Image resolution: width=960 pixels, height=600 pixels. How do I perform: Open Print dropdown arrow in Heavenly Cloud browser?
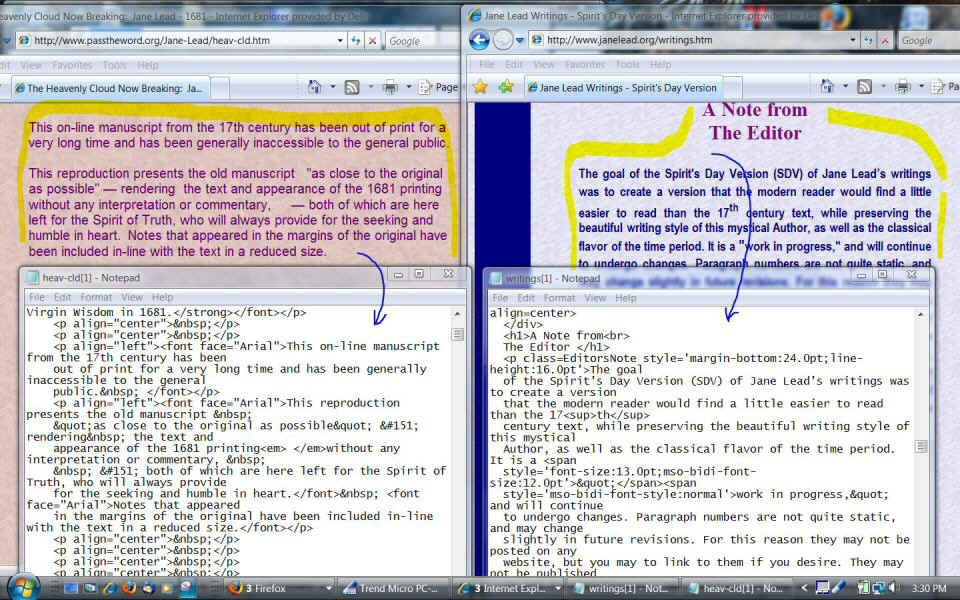pyautogui.click(x=409, y=88)
